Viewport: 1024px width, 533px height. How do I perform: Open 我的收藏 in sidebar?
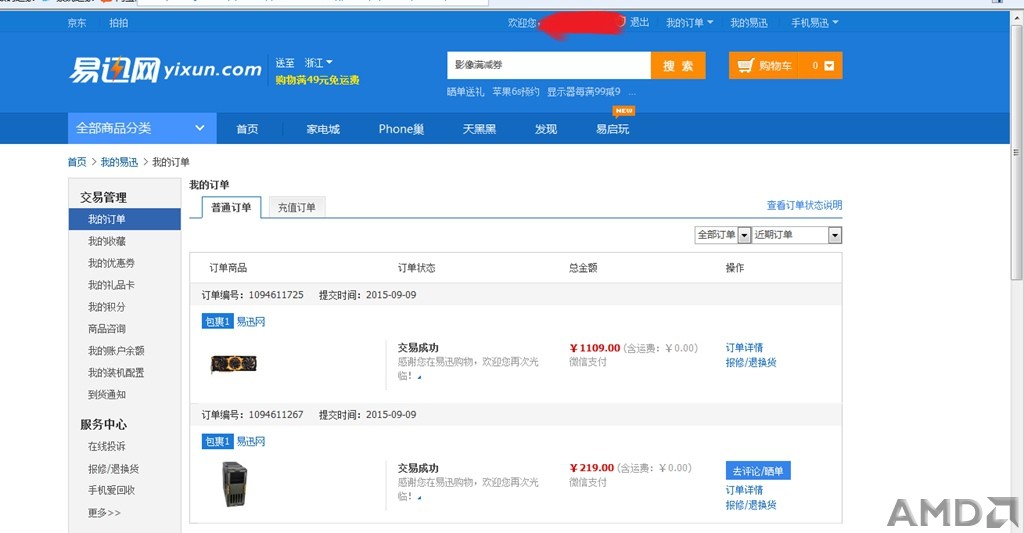point(107,241)
